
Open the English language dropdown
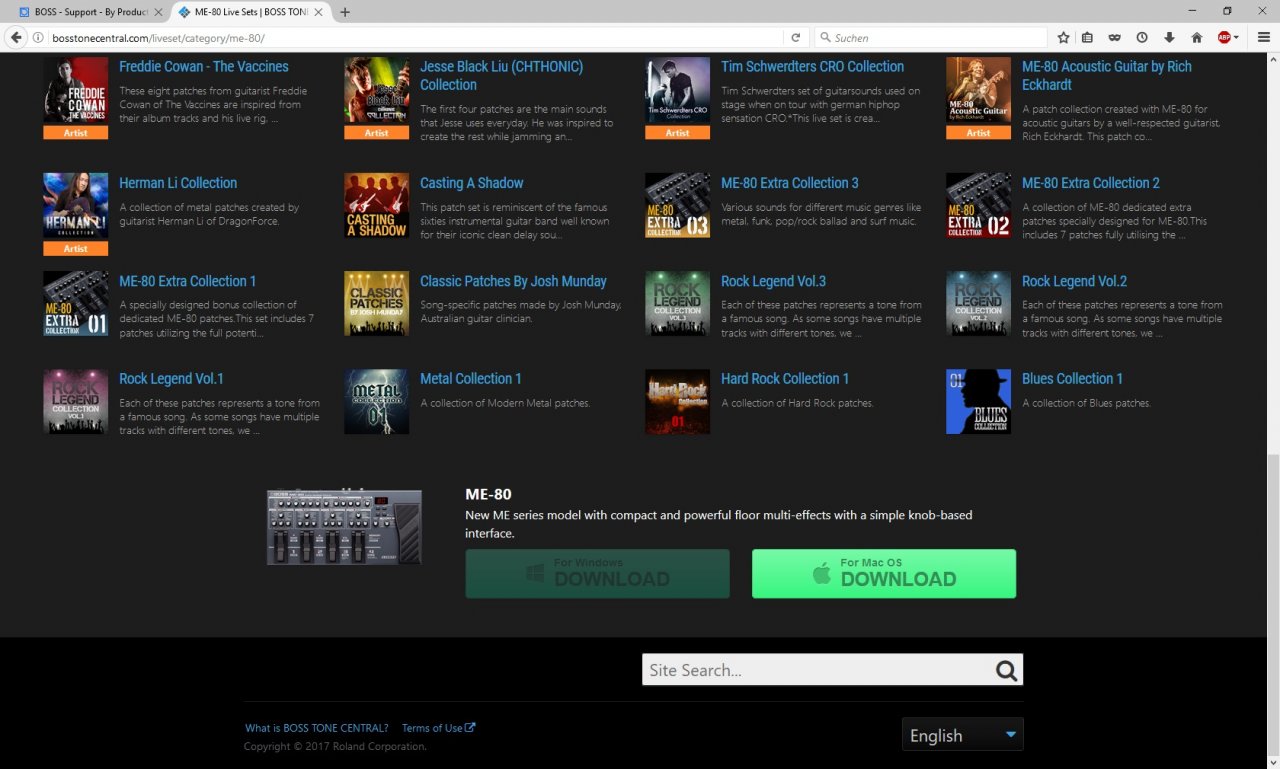click(962, 735)
